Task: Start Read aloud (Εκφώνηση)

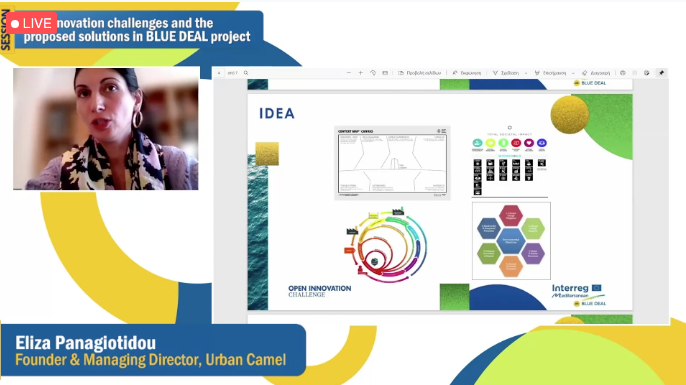Action: point(467,73)
